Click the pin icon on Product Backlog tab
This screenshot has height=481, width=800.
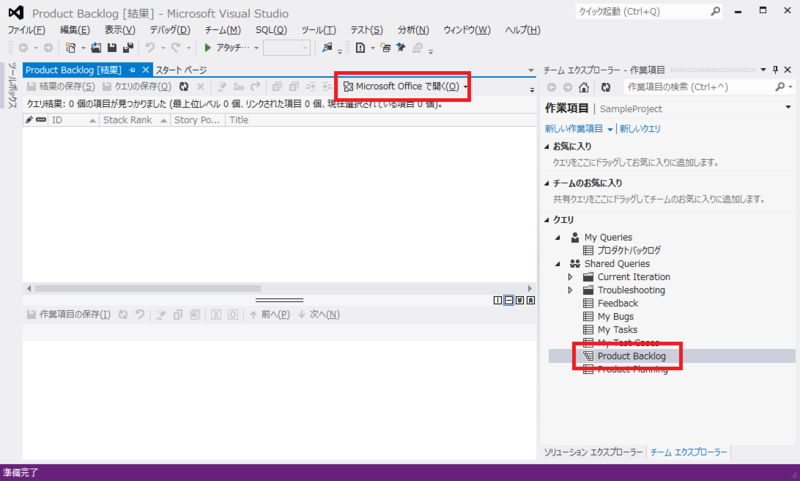click(x=132, y=70)
